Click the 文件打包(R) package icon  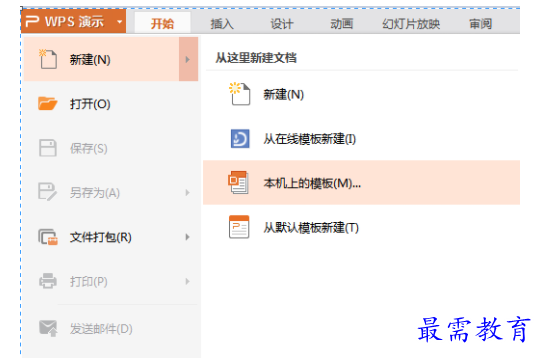click(x=48, y=237)
